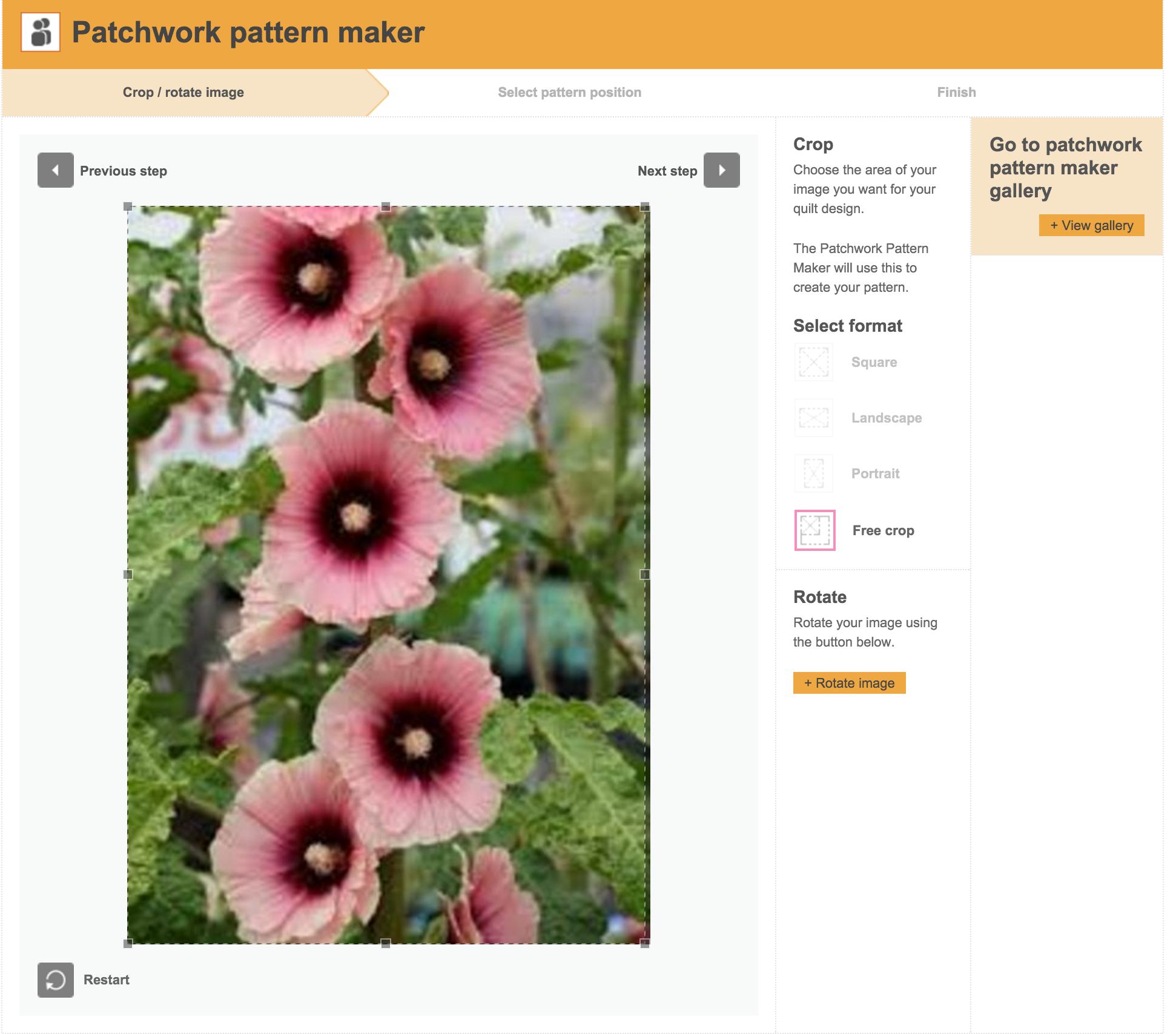1176x1034 pixels.
Task: Select the Portrait format icon
Action: tap(813, 473)
